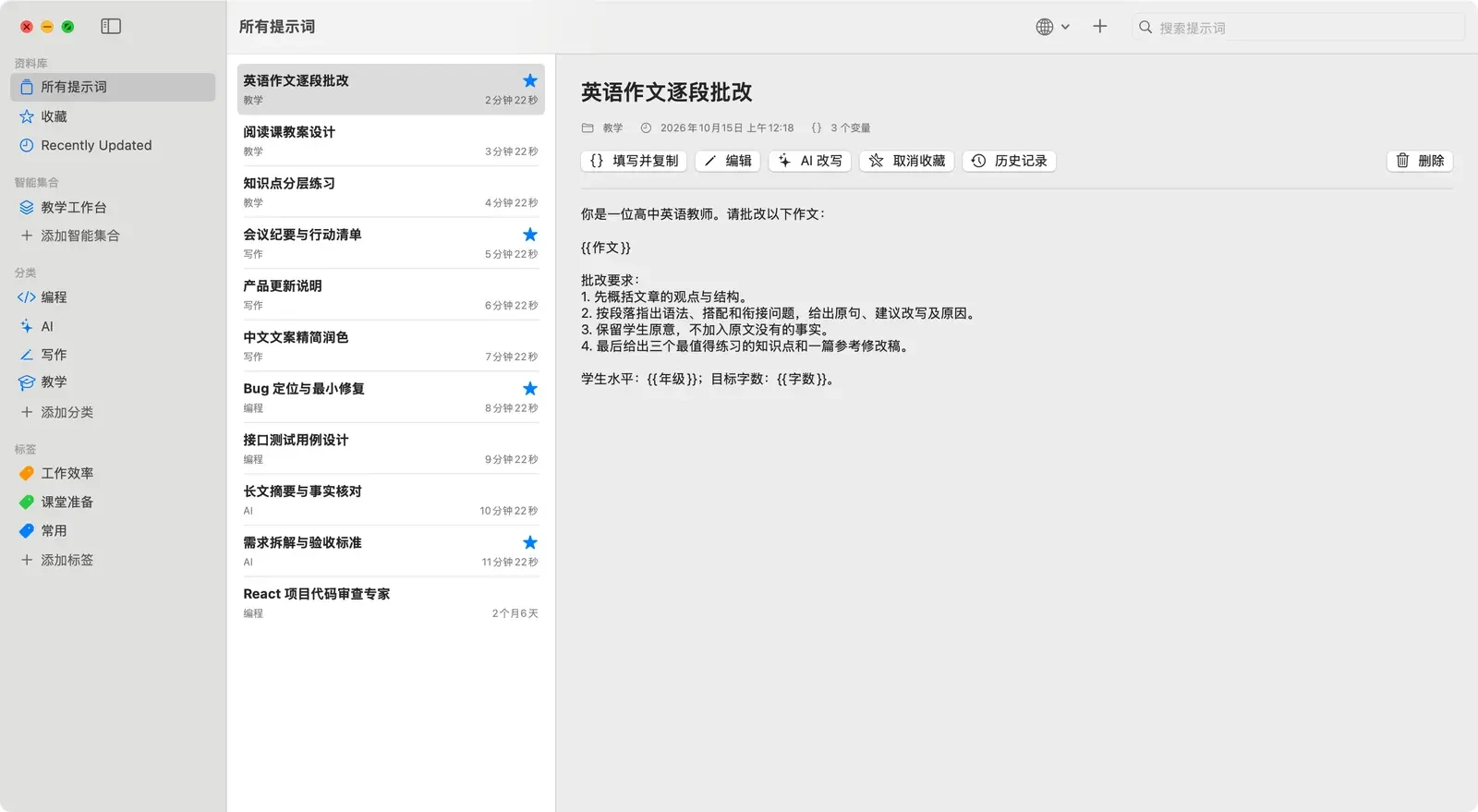Image resolution: width=1478 pixels, height=812 pixels.
Task: Open the Recently Updated list
Action: (x=113, y=145)
